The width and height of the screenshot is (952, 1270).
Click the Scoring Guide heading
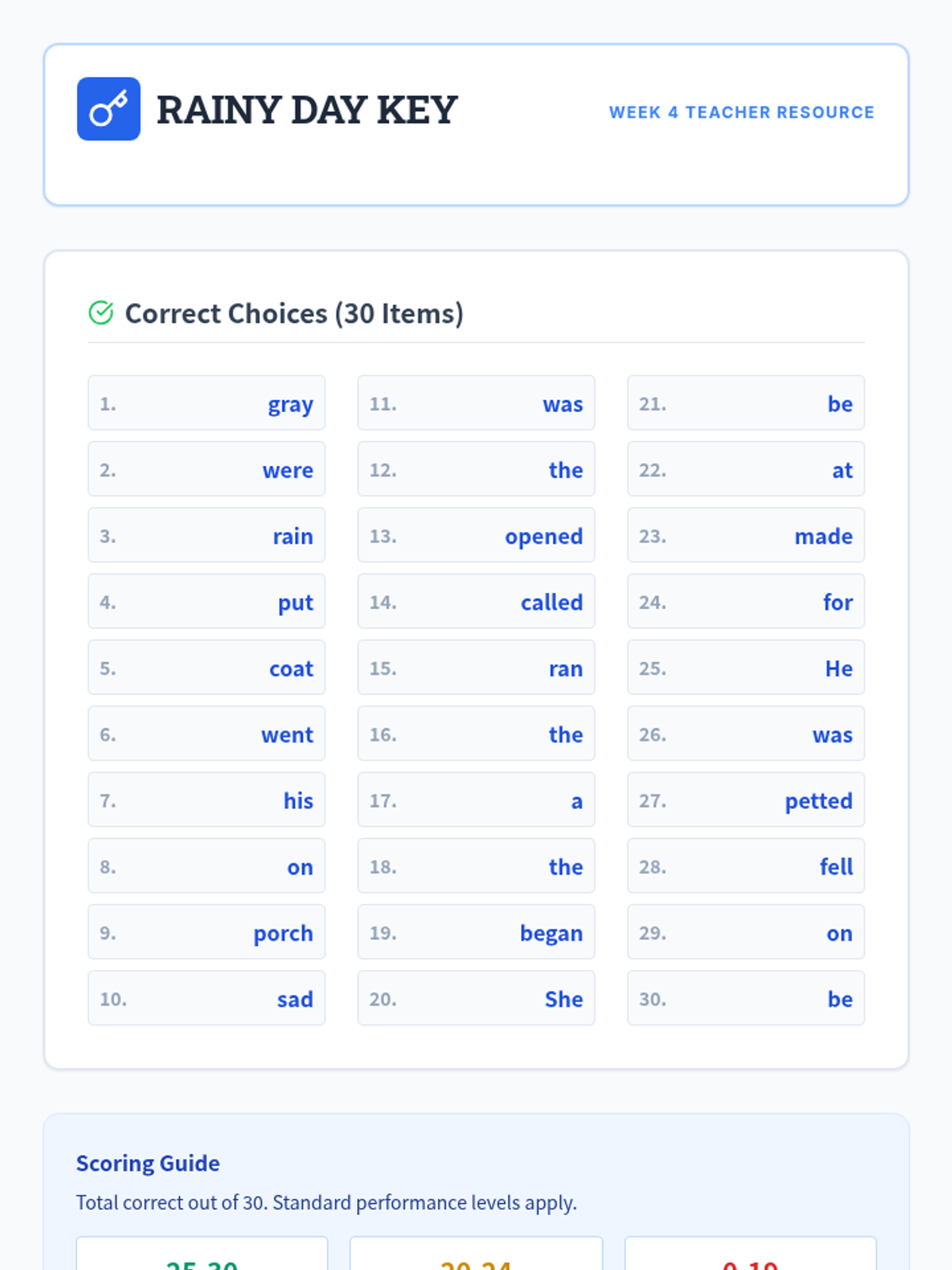tap(148, 1163)
